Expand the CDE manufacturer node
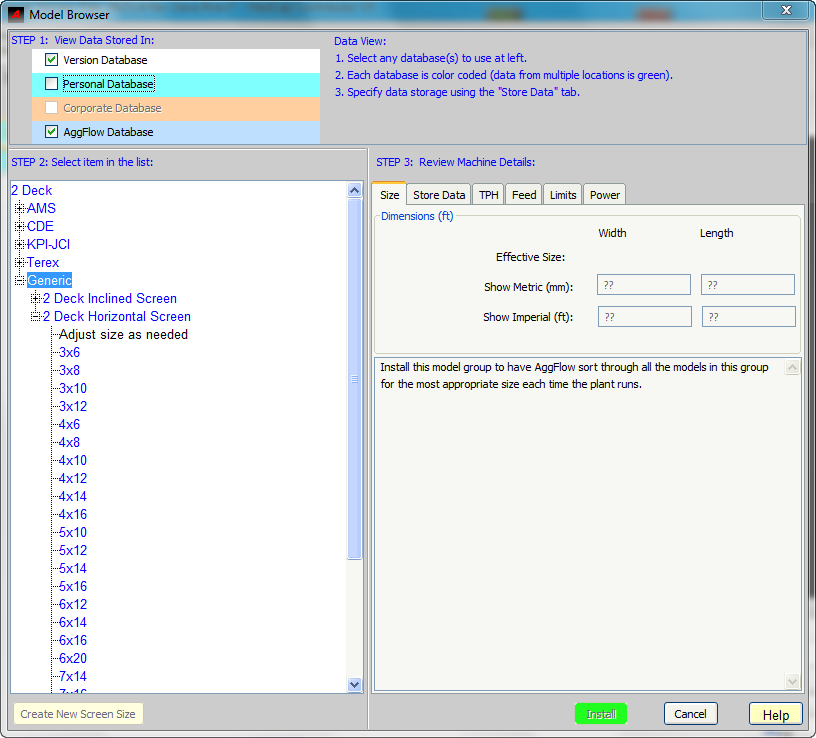The image size is (816, 738). point(19,226)
